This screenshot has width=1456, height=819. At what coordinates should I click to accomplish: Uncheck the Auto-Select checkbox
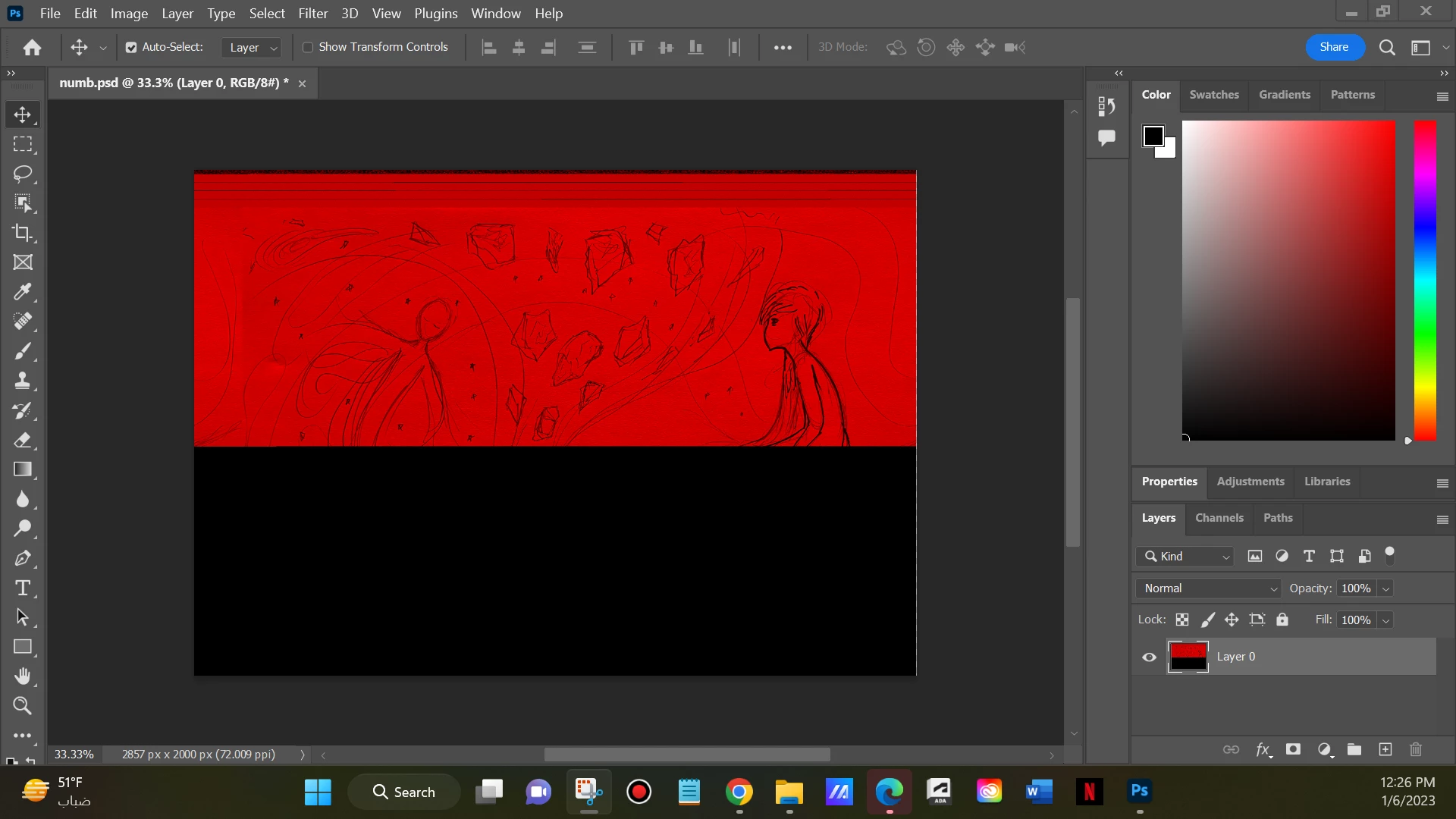click(x=131, y=47)
